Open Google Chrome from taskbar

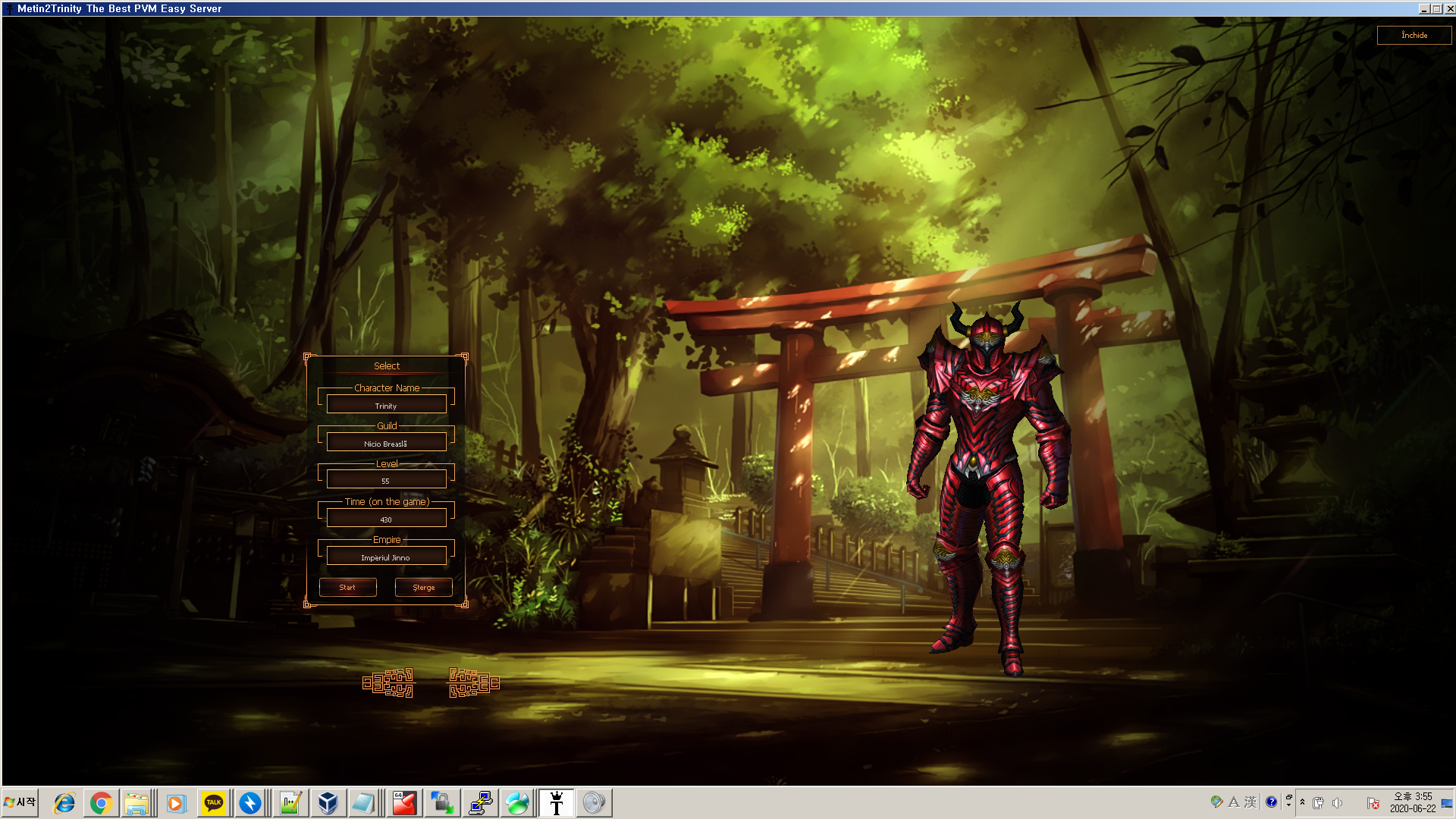coord(101,803)
